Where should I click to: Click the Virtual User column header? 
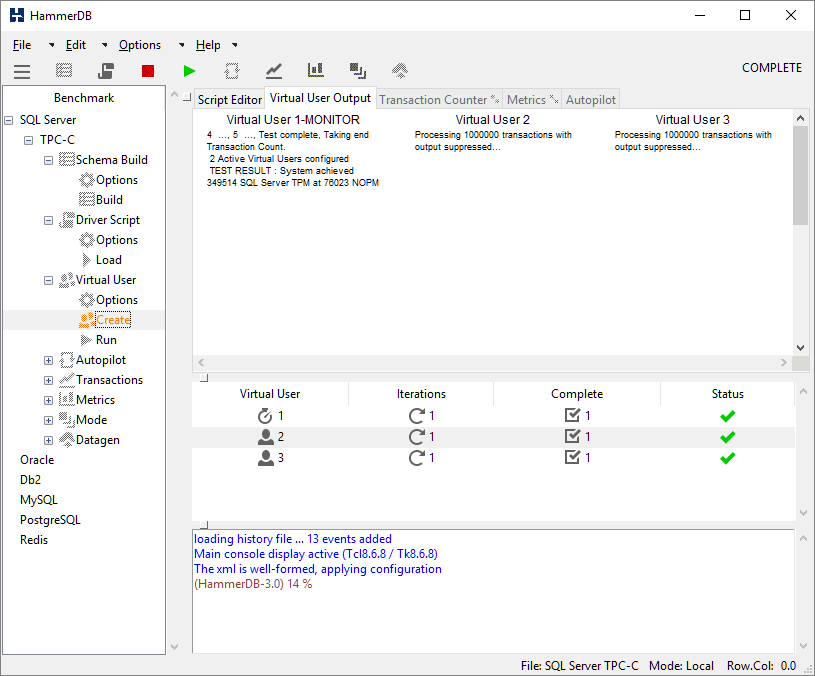pos(270,394)
